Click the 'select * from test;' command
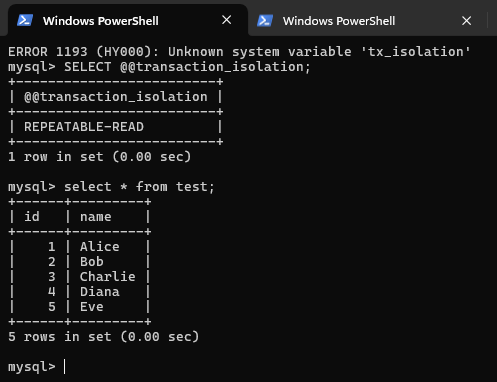 point(139,187)
